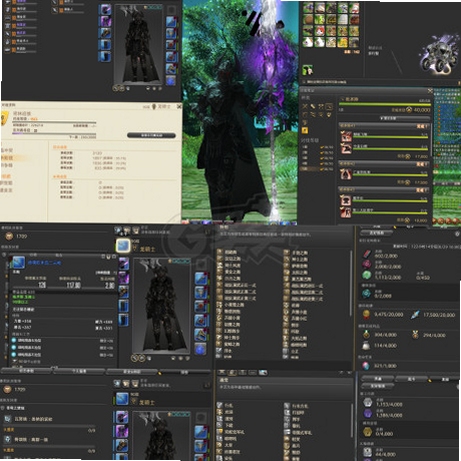The width and height of the screenshot is (461, 461).
Task: Collapse the second entry group header in the log
Action: pyautogui.click(x=384, y=164)
